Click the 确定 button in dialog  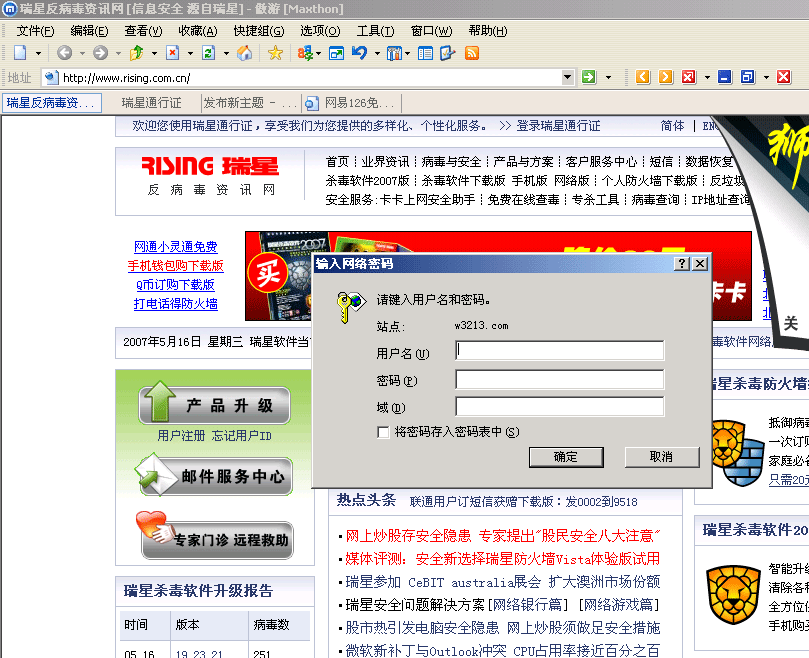[566, 457]
